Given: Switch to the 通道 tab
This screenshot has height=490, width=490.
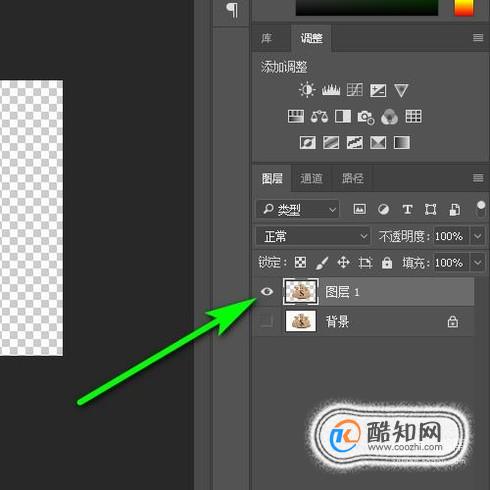Looking at the screenshot, I should coord(311,178).
